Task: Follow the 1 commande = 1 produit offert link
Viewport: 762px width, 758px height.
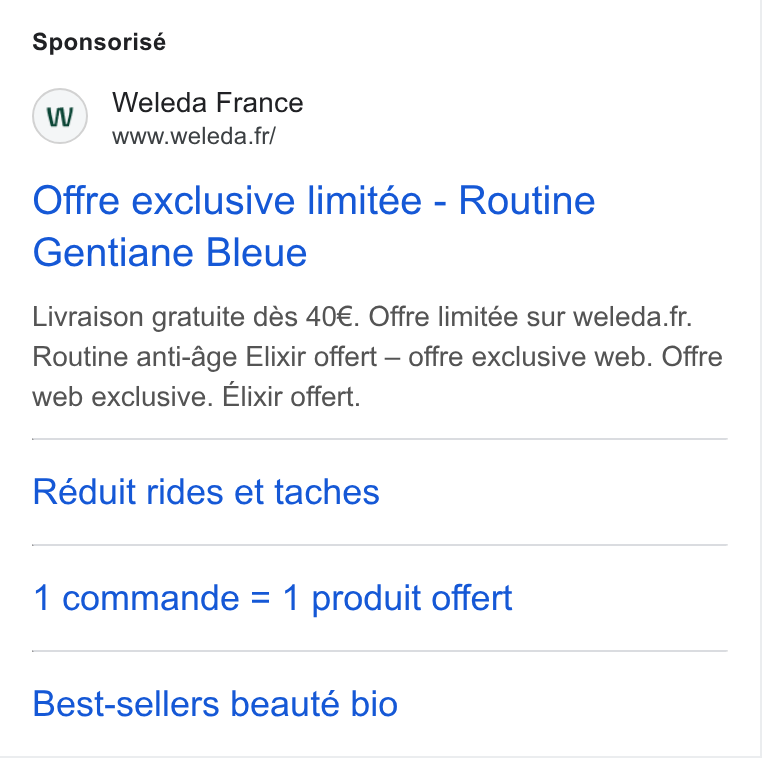Action: tap(273, 598)
